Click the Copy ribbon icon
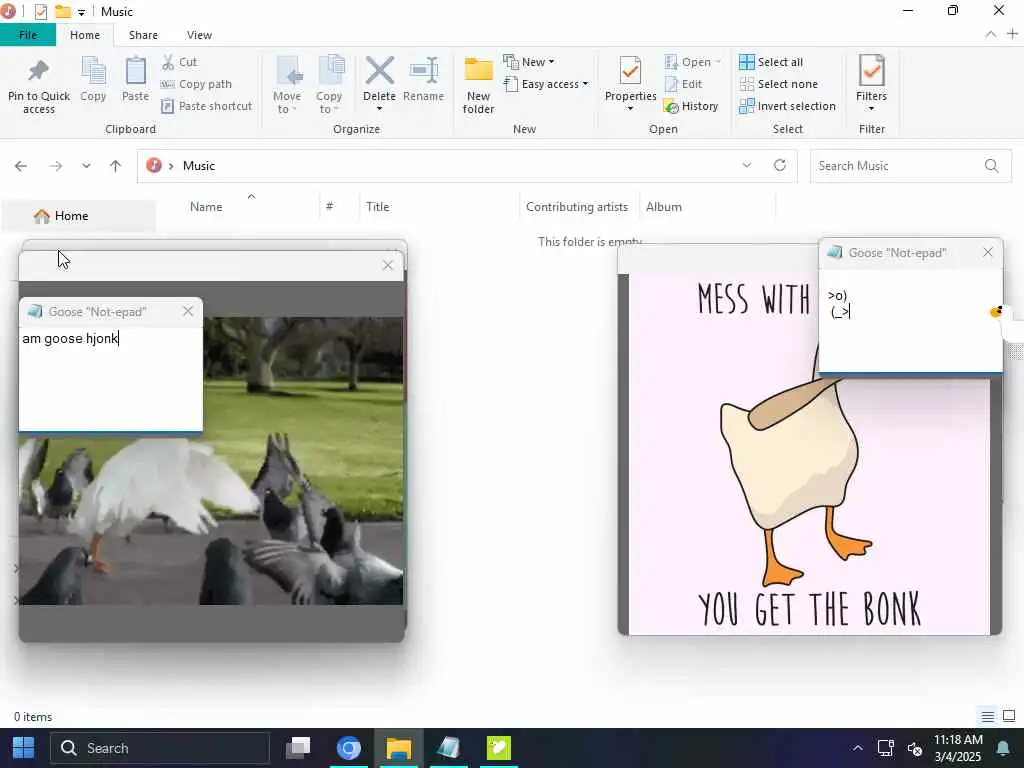Viewport: 1024px width, 768px height. click(93, 79)
